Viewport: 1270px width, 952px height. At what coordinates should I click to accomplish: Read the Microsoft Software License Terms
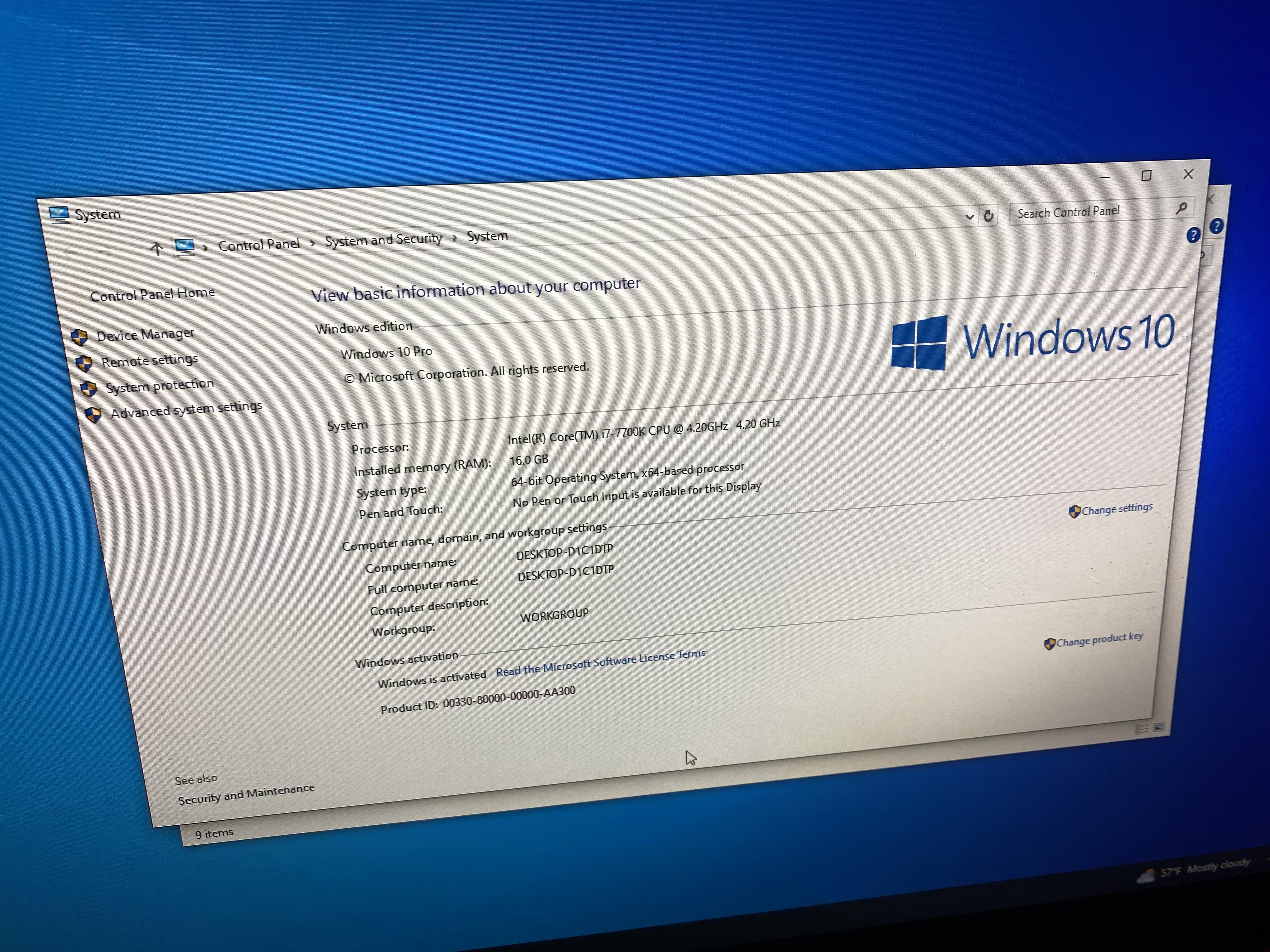[601, 663]
